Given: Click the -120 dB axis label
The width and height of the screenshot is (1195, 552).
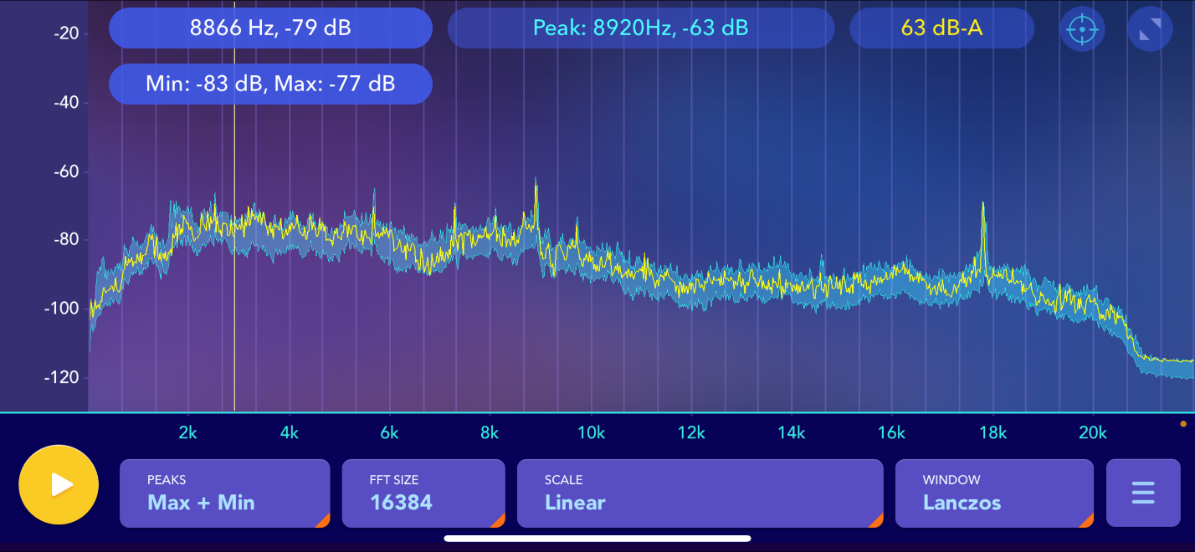Looking at the screenshot, I should pos(59,377).
